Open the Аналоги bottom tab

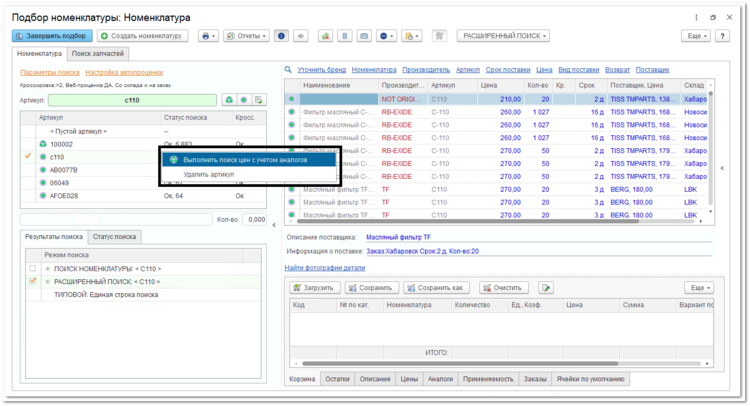coord(440,379)
